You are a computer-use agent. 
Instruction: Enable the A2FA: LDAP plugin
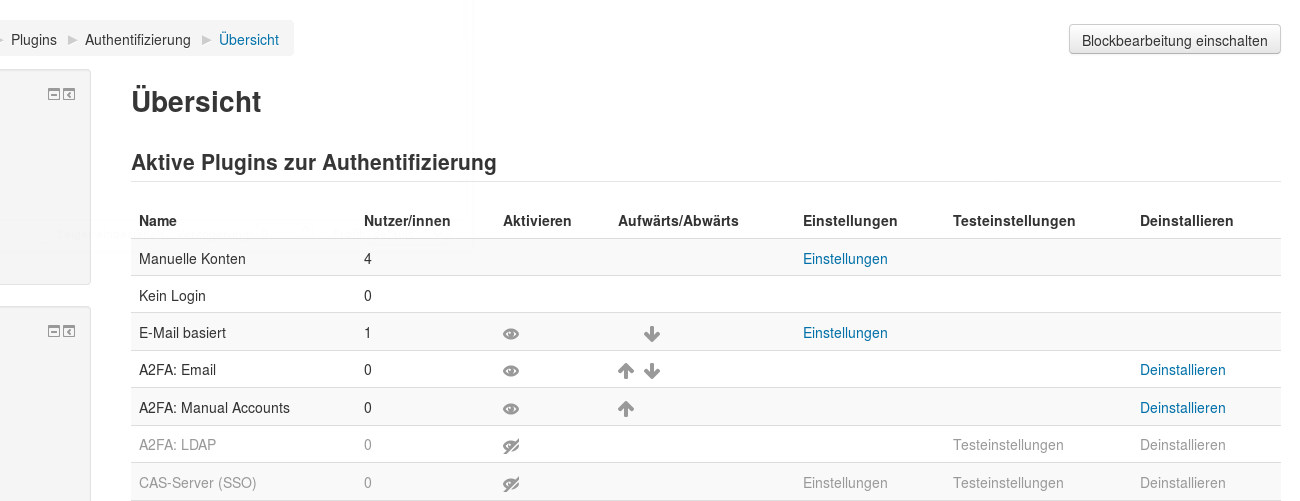pyautogui.click(x=511, y=446)
